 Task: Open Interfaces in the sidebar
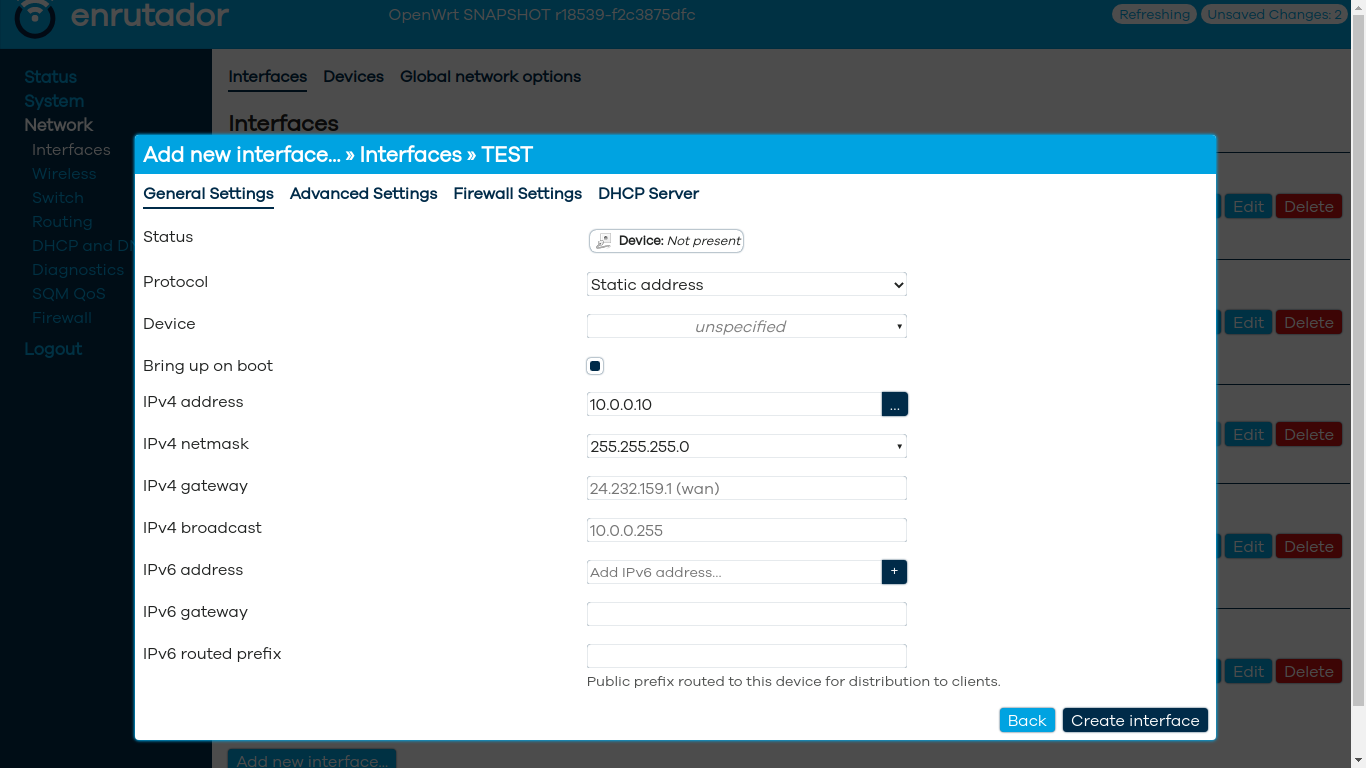[x=71, y=150]
